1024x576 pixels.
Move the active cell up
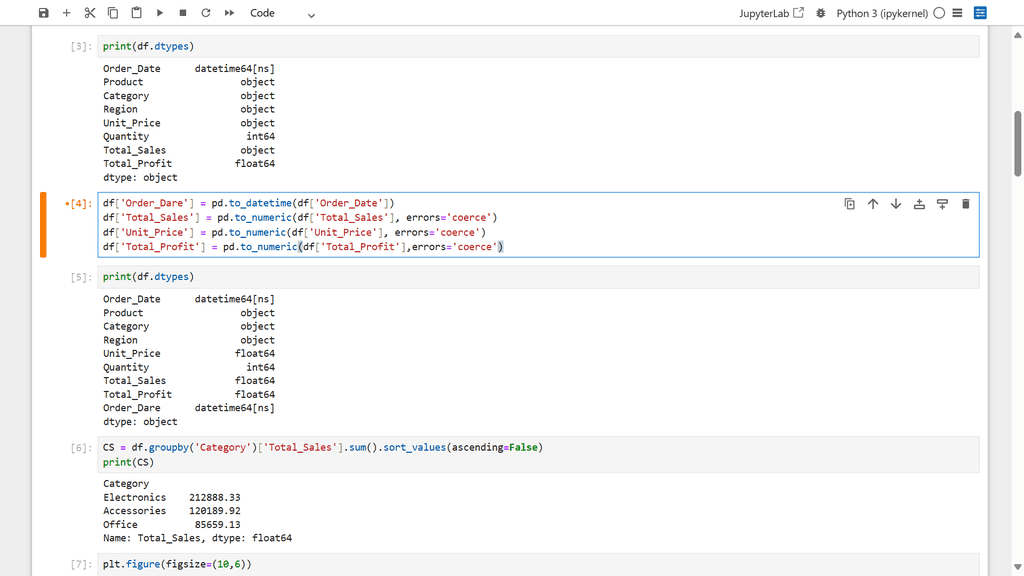[873, 204]
